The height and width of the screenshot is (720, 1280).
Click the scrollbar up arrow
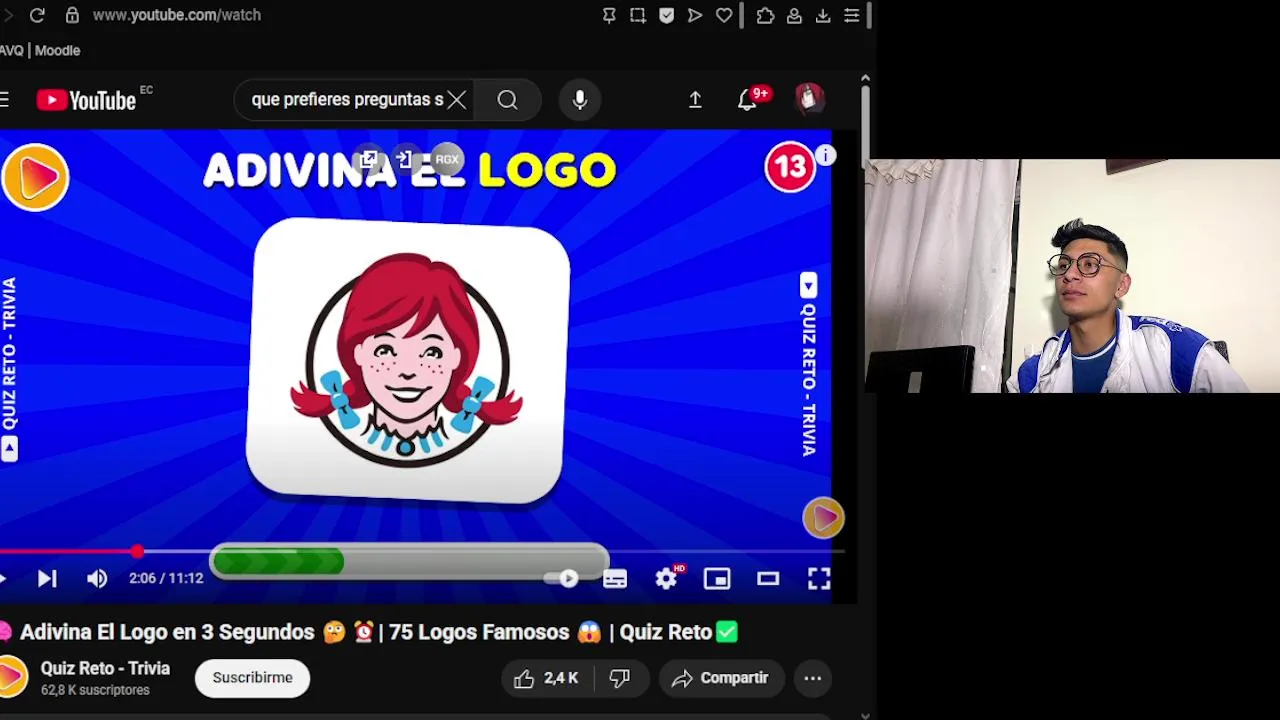(x=865, y=78)
